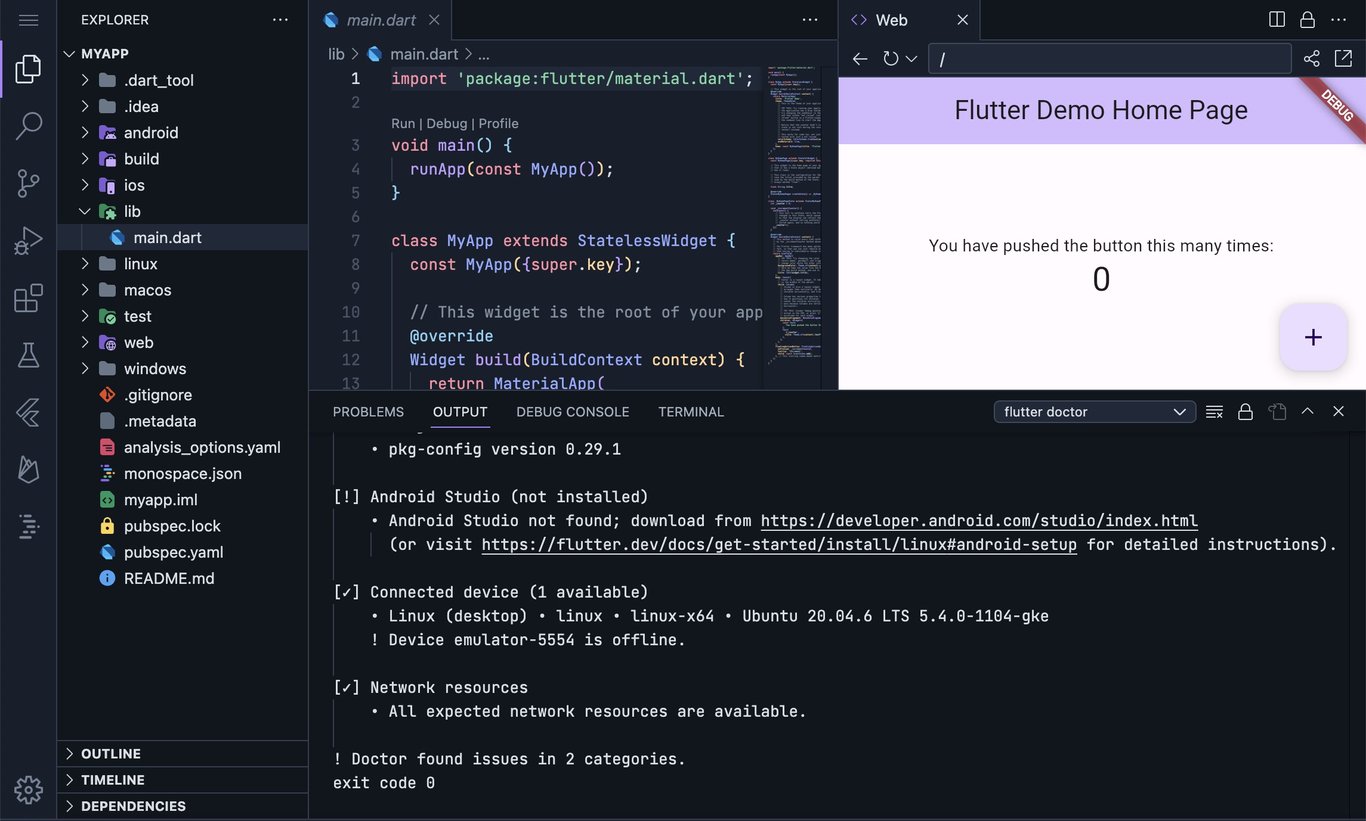
Task: Toggle output auto-scroll lock
Action: (x=1245, y=412)
